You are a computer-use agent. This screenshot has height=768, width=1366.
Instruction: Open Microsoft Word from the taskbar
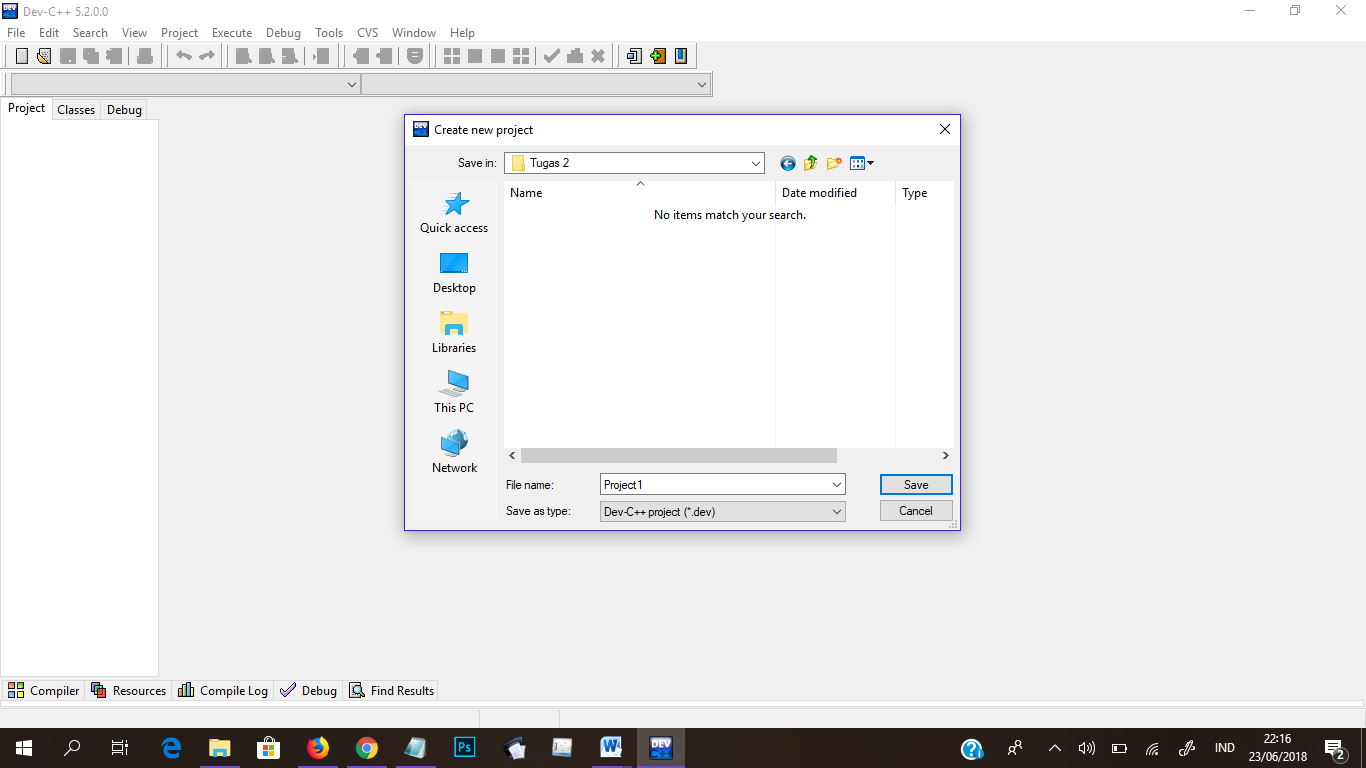pyautogui.click(x=611, y=747)
